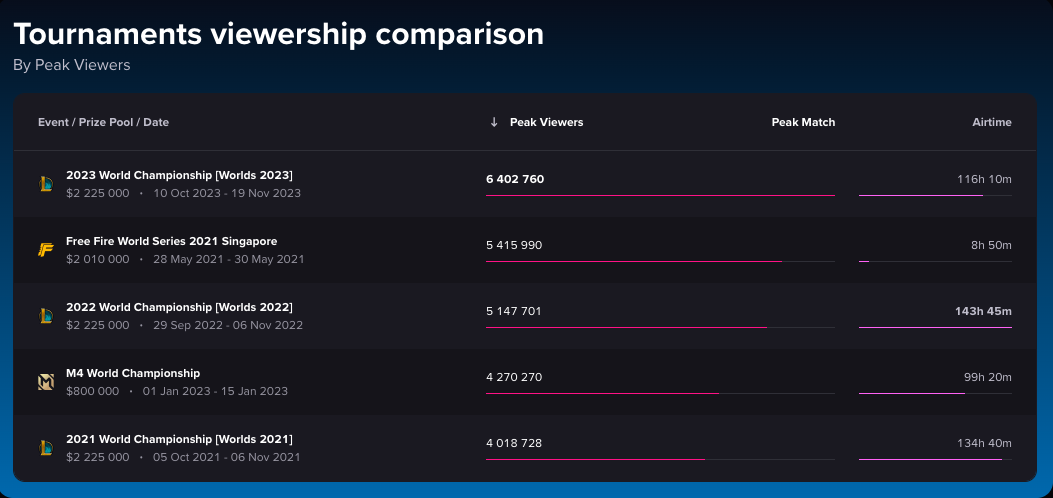Sort by Peak Viewers column header
Viewport: 1053px width, 498px height.
pyautogui.click(x=546, y=122)
